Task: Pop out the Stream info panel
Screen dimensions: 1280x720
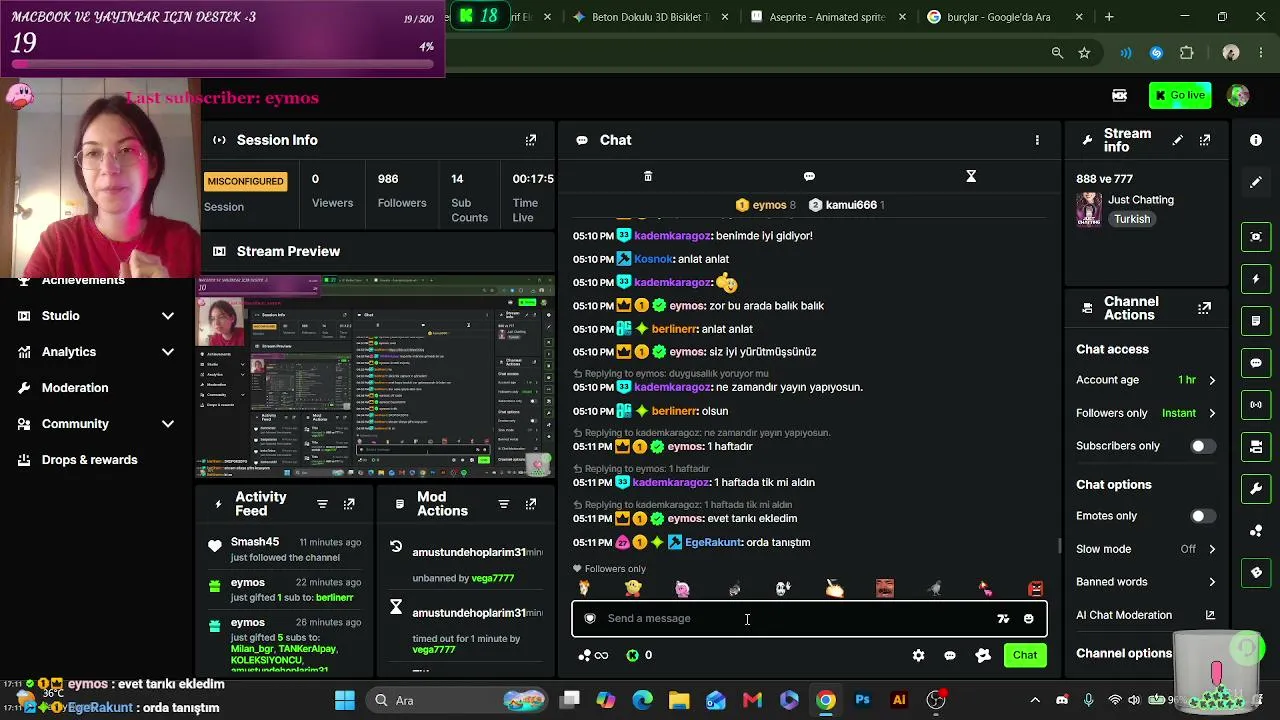Action: 1205,140
